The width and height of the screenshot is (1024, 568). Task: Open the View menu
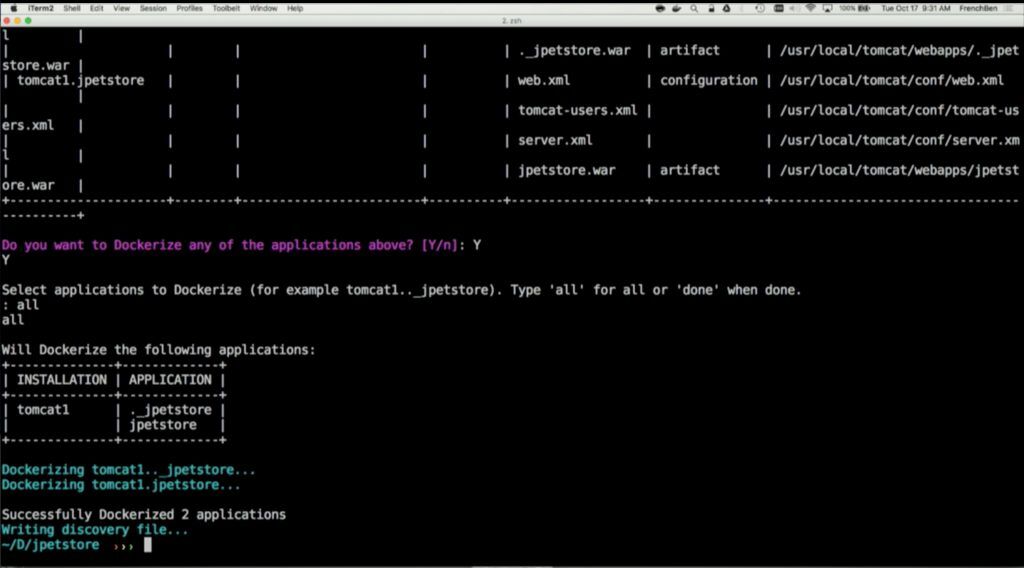(121, 8)
